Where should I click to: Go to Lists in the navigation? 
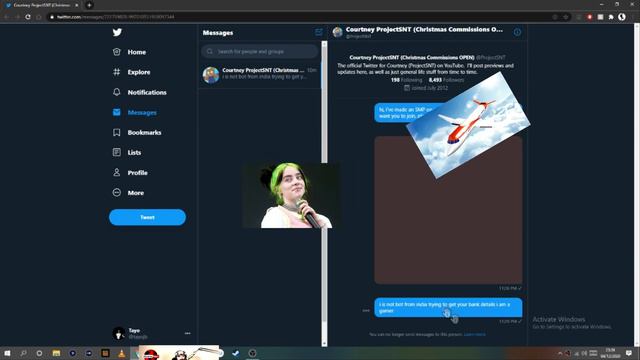[x=134, y=152]
